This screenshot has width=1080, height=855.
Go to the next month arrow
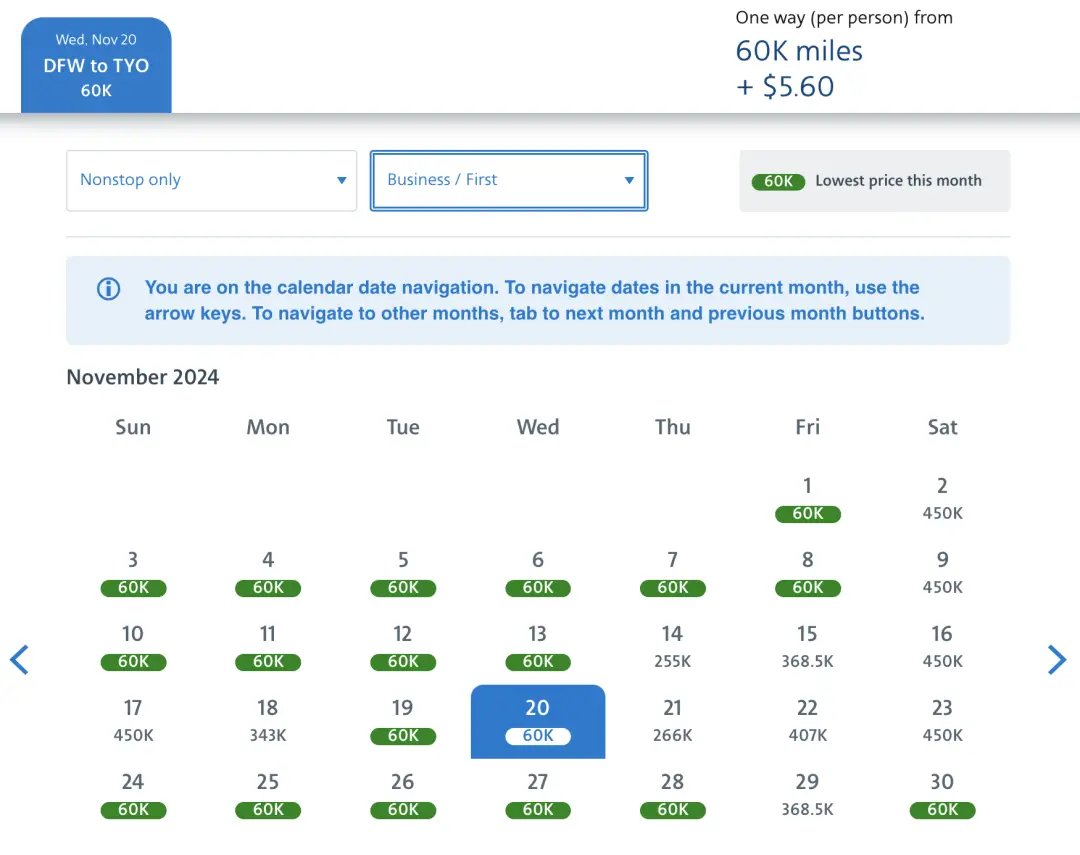point(1057,660)
